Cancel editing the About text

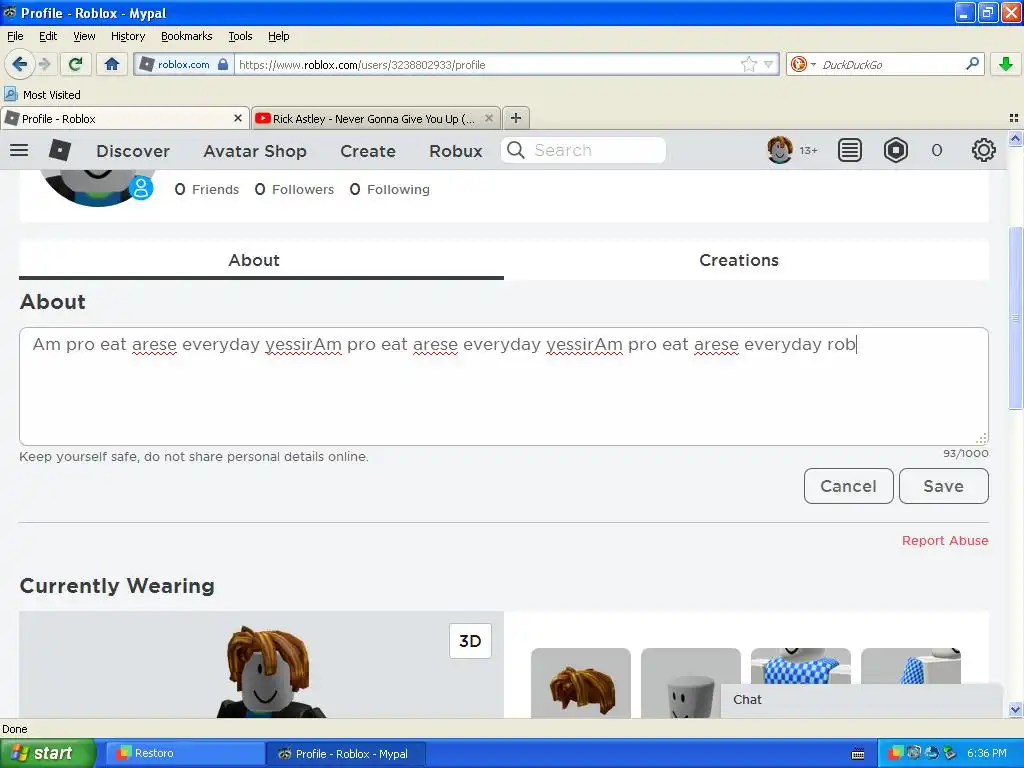(x=848, y=486)
